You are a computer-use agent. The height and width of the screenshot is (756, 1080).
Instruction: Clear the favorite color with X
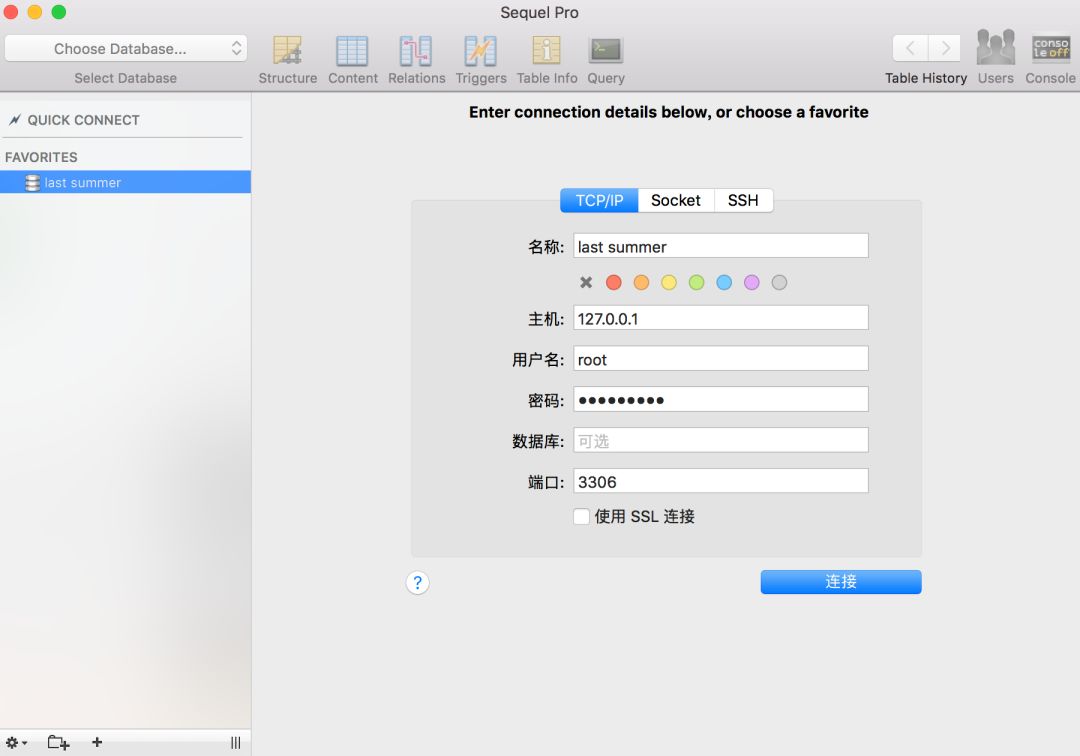(586, 282)
